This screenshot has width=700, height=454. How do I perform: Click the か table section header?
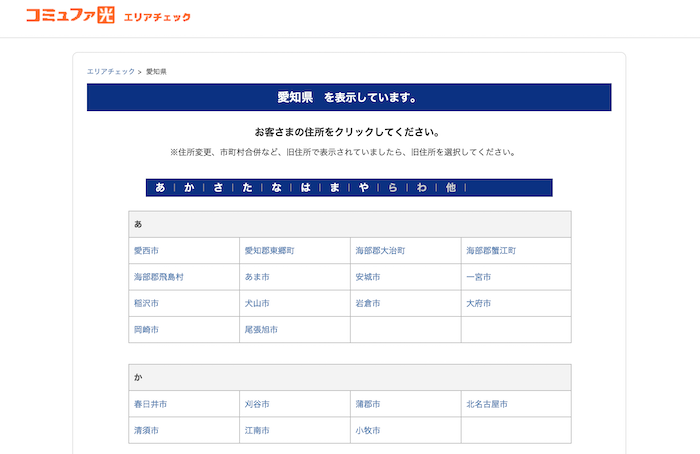click(350, 378)
